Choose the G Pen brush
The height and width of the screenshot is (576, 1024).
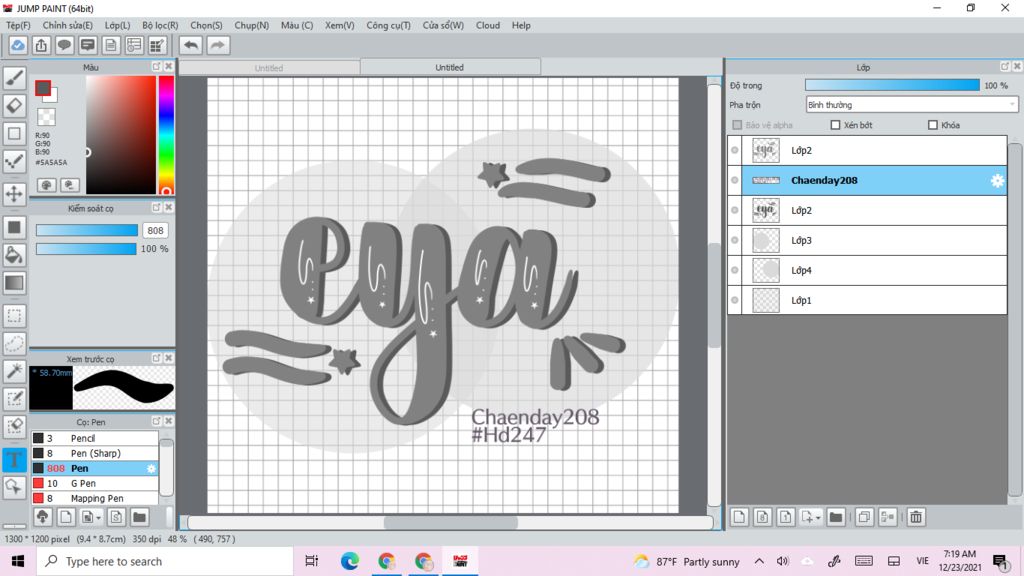click(95, 483)
